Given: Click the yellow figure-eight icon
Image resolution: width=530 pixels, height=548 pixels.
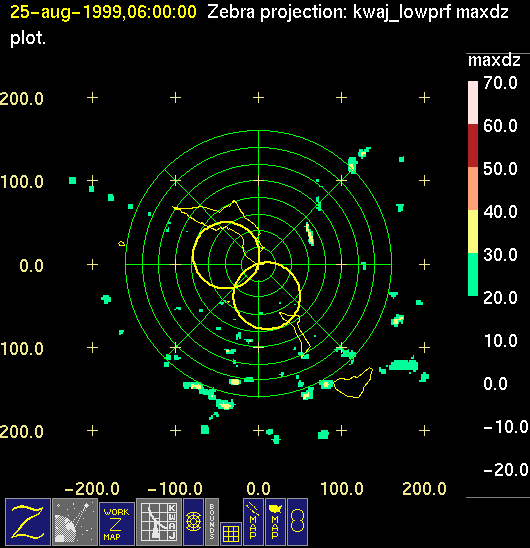Looking at the screenshot, I should coord(298,522).
